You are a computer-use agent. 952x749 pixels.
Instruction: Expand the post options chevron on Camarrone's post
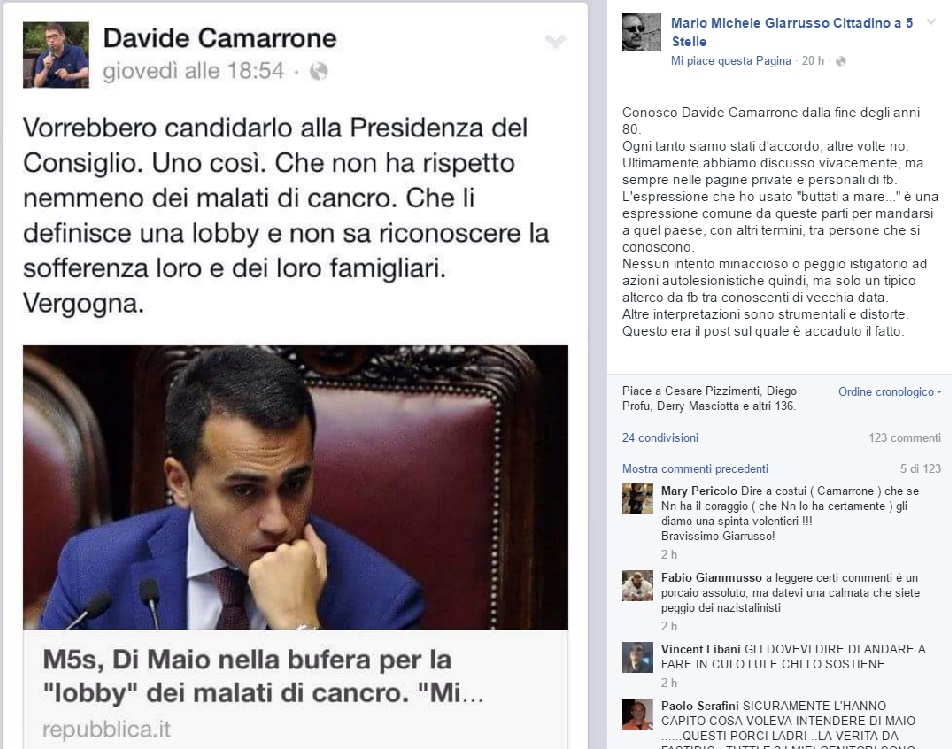pyautogui.click(x=556, y=41)
